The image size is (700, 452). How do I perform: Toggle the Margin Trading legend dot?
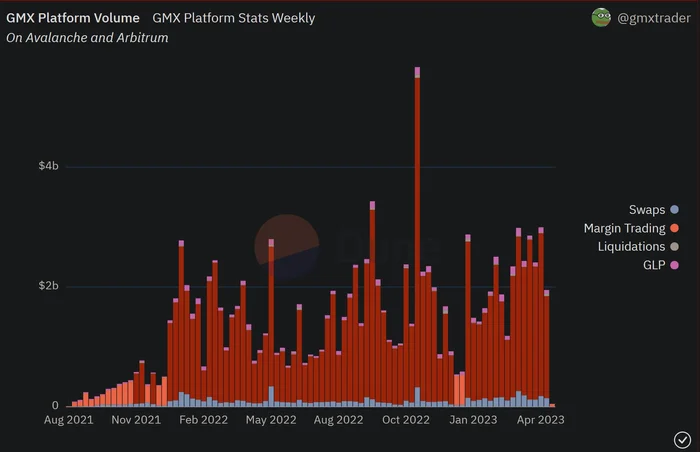pos(675,228)
